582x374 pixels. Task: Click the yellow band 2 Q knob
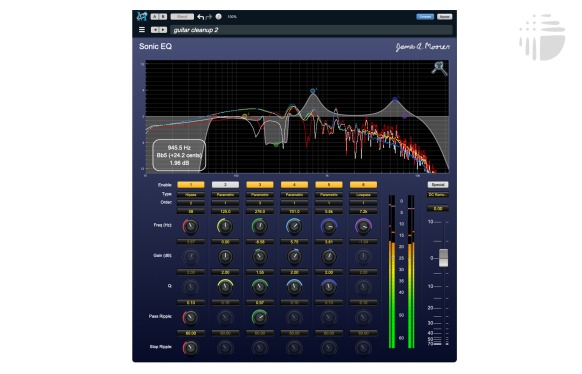[225, 287]
